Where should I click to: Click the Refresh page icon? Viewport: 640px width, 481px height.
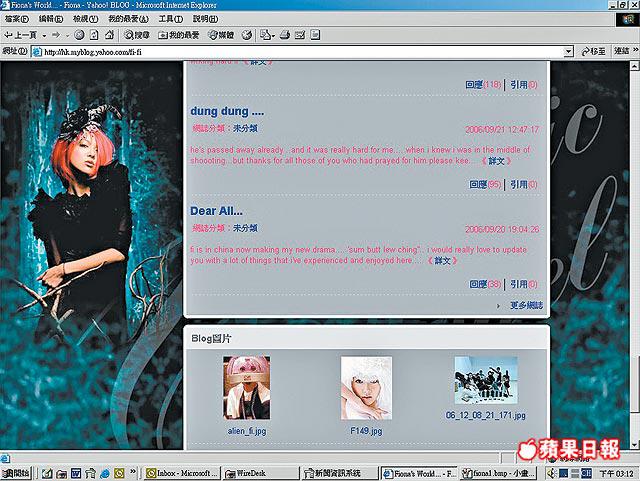pos(94,36)
